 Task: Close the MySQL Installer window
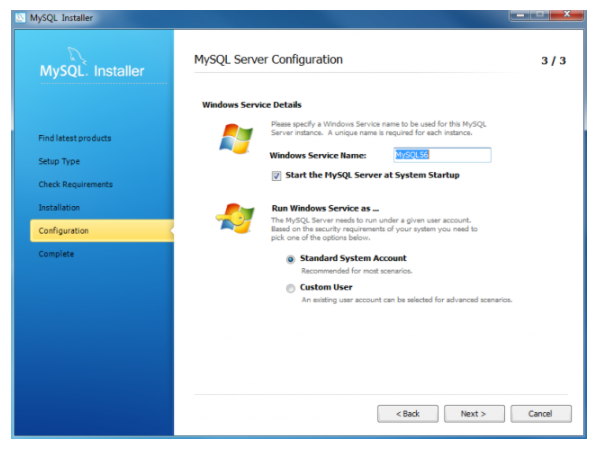tap(567, 15)
